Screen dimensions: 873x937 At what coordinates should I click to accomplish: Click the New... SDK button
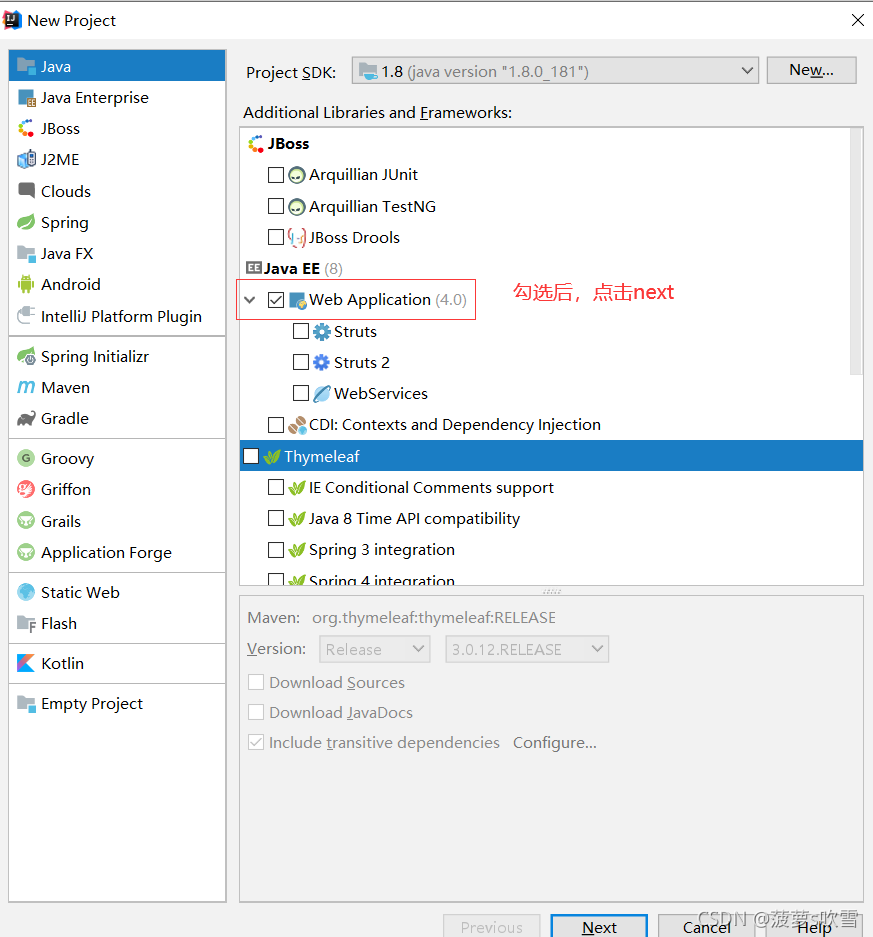[811, 70]
